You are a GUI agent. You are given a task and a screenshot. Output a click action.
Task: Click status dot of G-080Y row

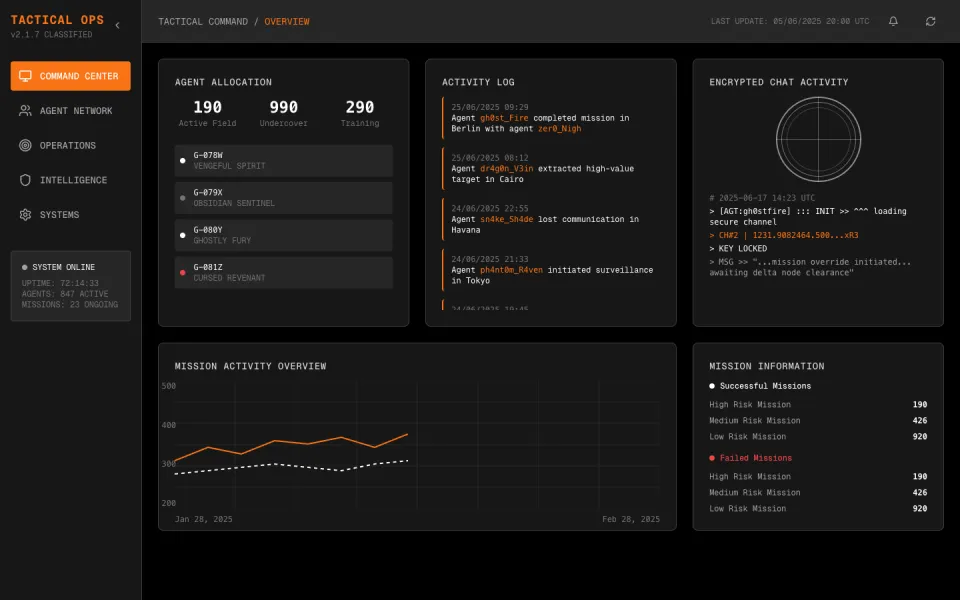click(182, 235)
